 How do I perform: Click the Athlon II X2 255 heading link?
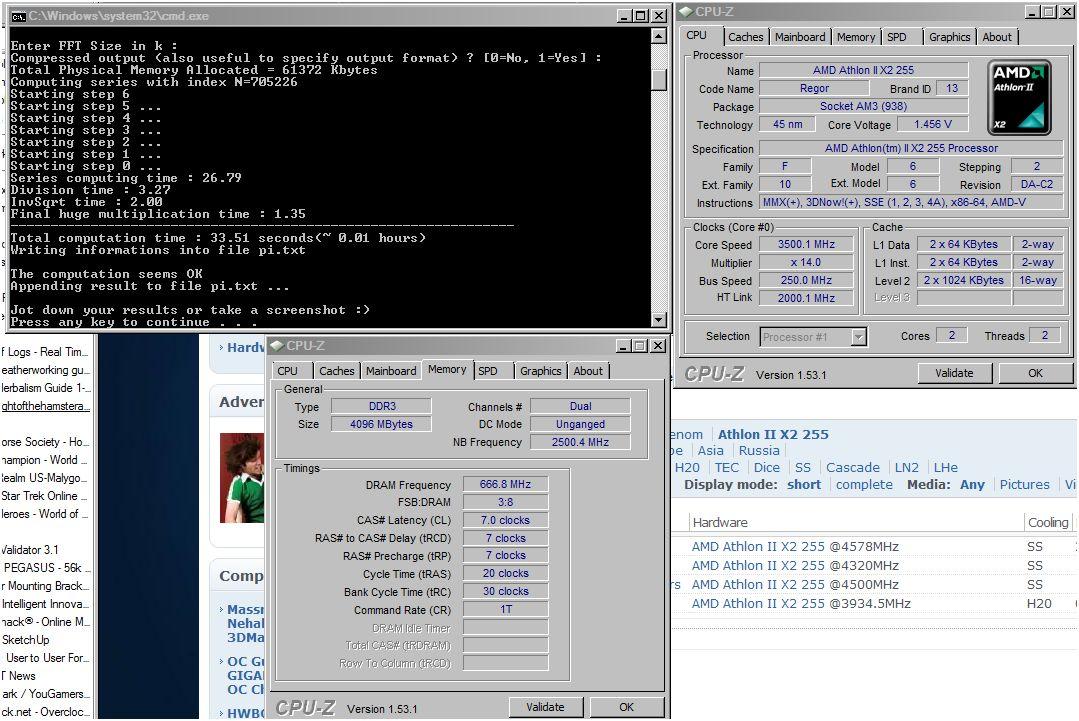click(773, 434)
